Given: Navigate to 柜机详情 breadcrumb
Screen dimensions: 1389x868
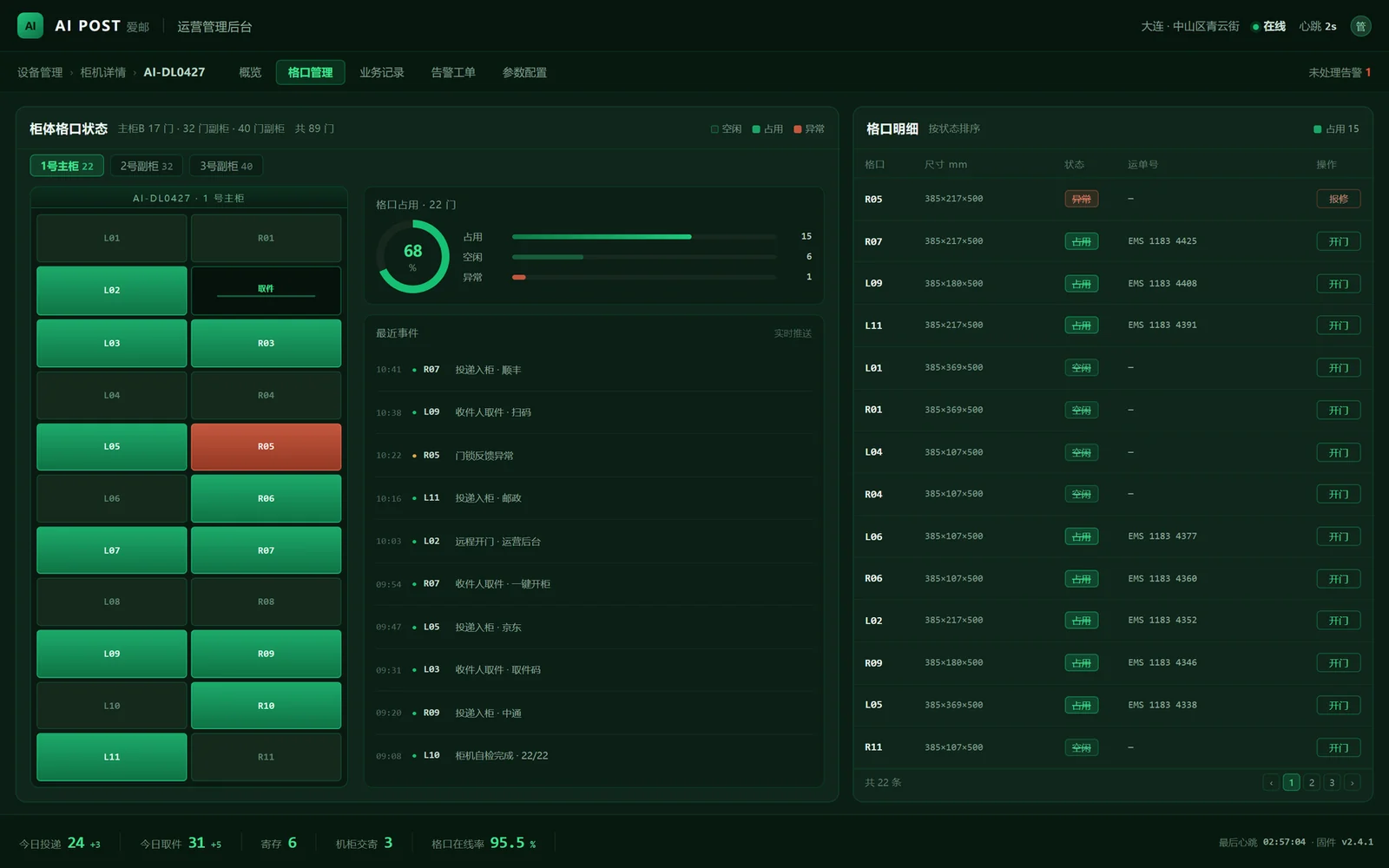Looking at the screenshot, I should point(103,72).
